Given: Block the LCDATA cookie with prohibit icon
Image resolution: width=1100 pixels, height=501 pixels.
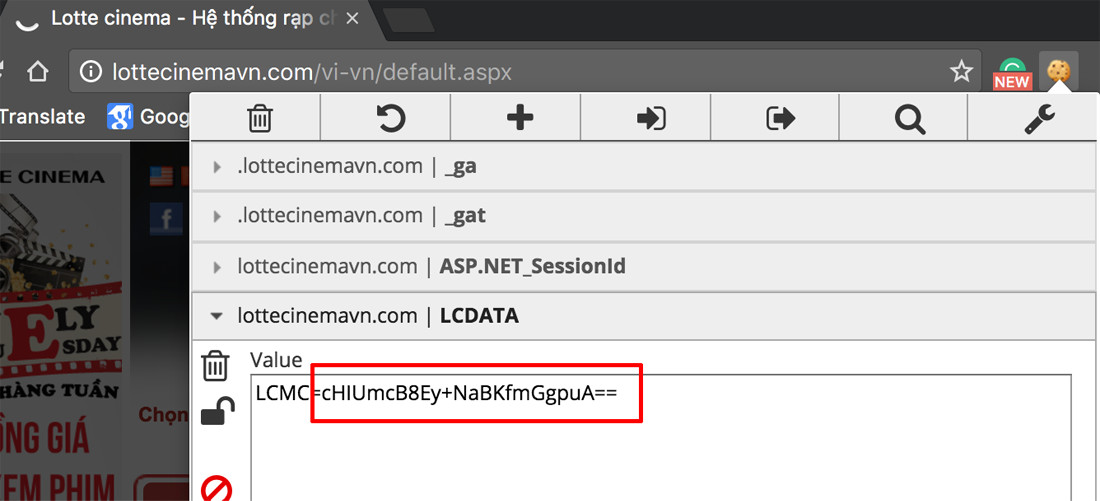Looking at the screenshot, I should point(216,487).
